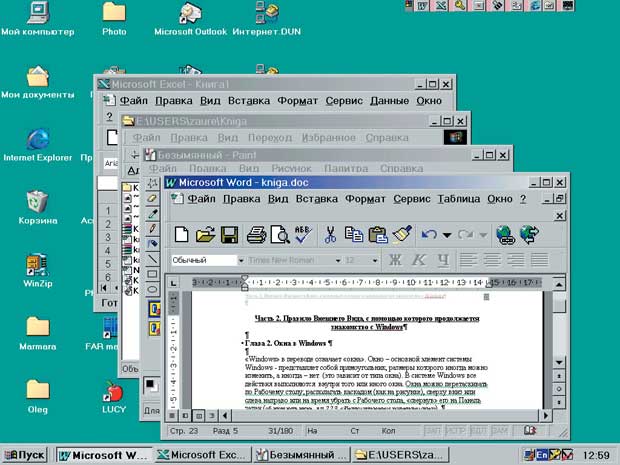Toggle italic with the К button

[x=419, y=260]
